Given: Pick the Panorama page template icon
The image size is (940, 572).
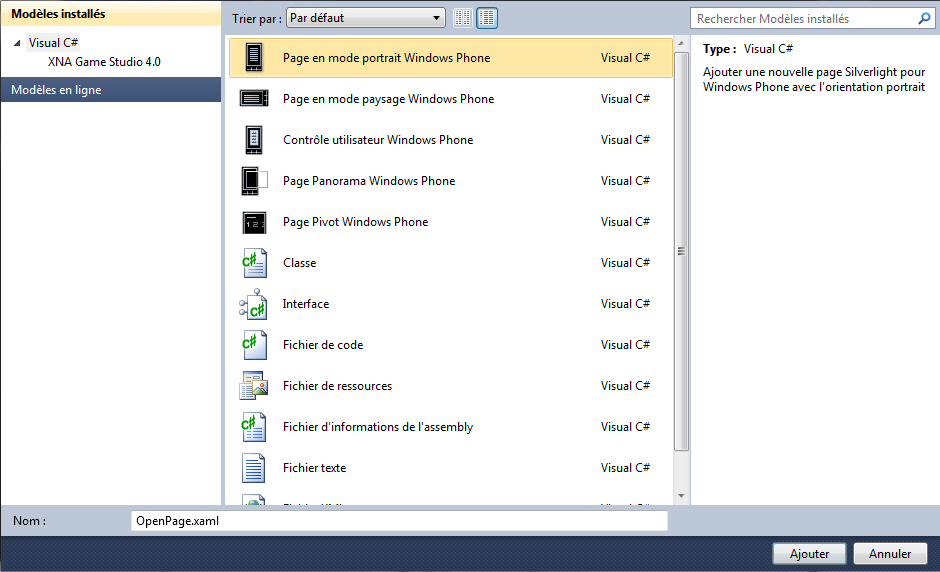Looking at the screenshot, I should [254, 181].
